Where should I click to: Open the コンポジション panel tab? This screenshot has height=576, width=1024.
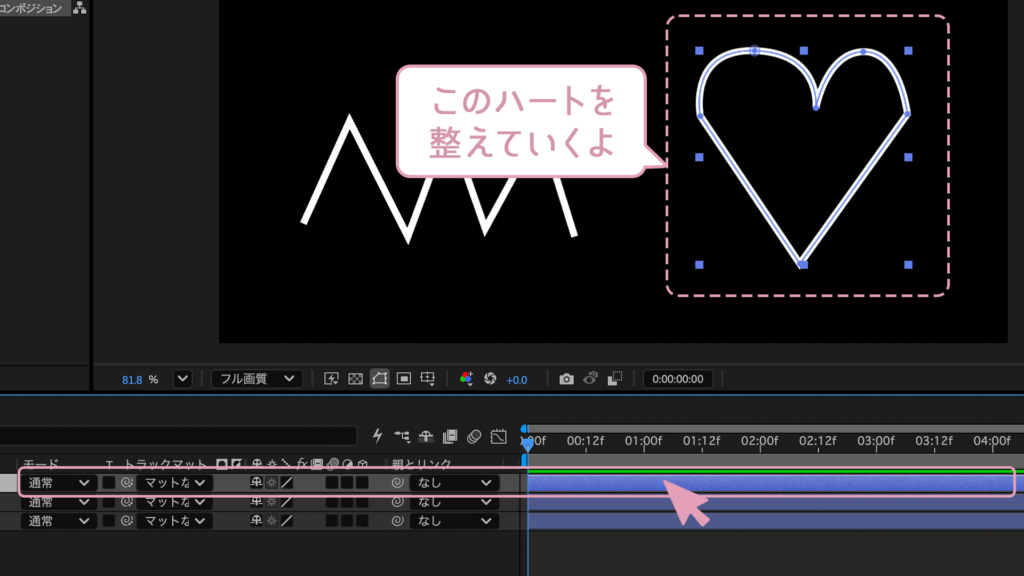(x=31, y=8)
